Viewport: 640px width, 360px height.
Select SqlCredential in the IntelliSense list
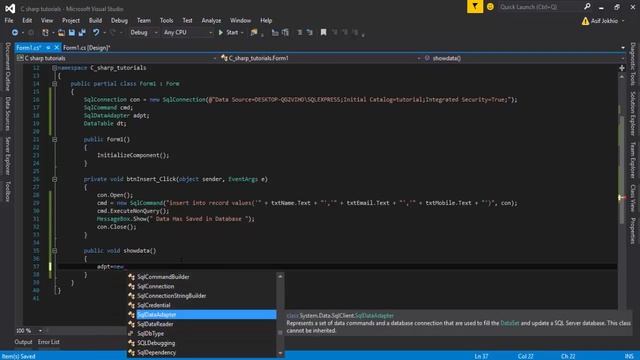[x=202, y=305]
